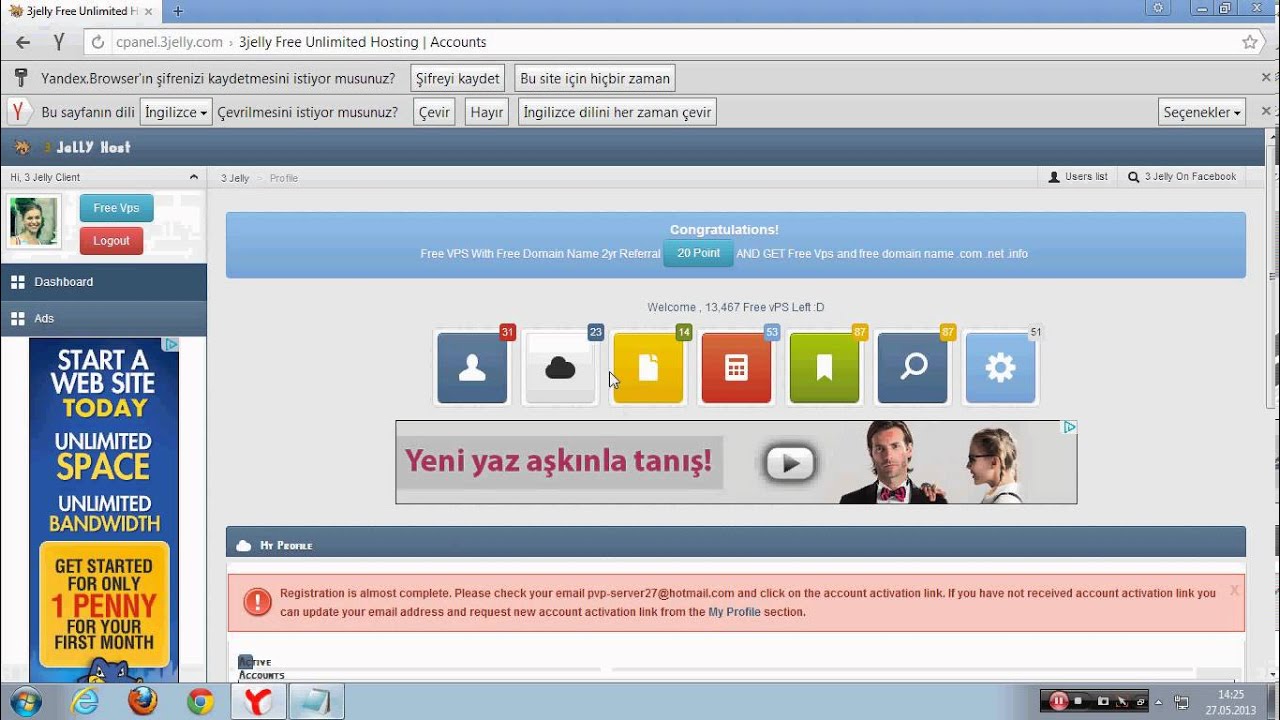This screenshot has height=720, width=1280.
Task: Open 3 Jelly On Facebook link
Action: point(1182,177)
